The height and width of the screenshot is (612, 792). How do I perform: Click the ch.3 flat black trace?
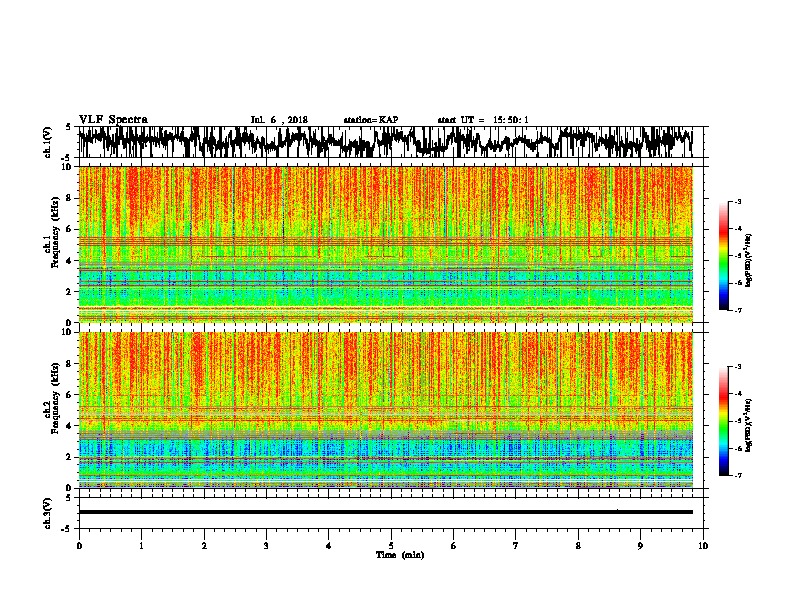[385, 512]
